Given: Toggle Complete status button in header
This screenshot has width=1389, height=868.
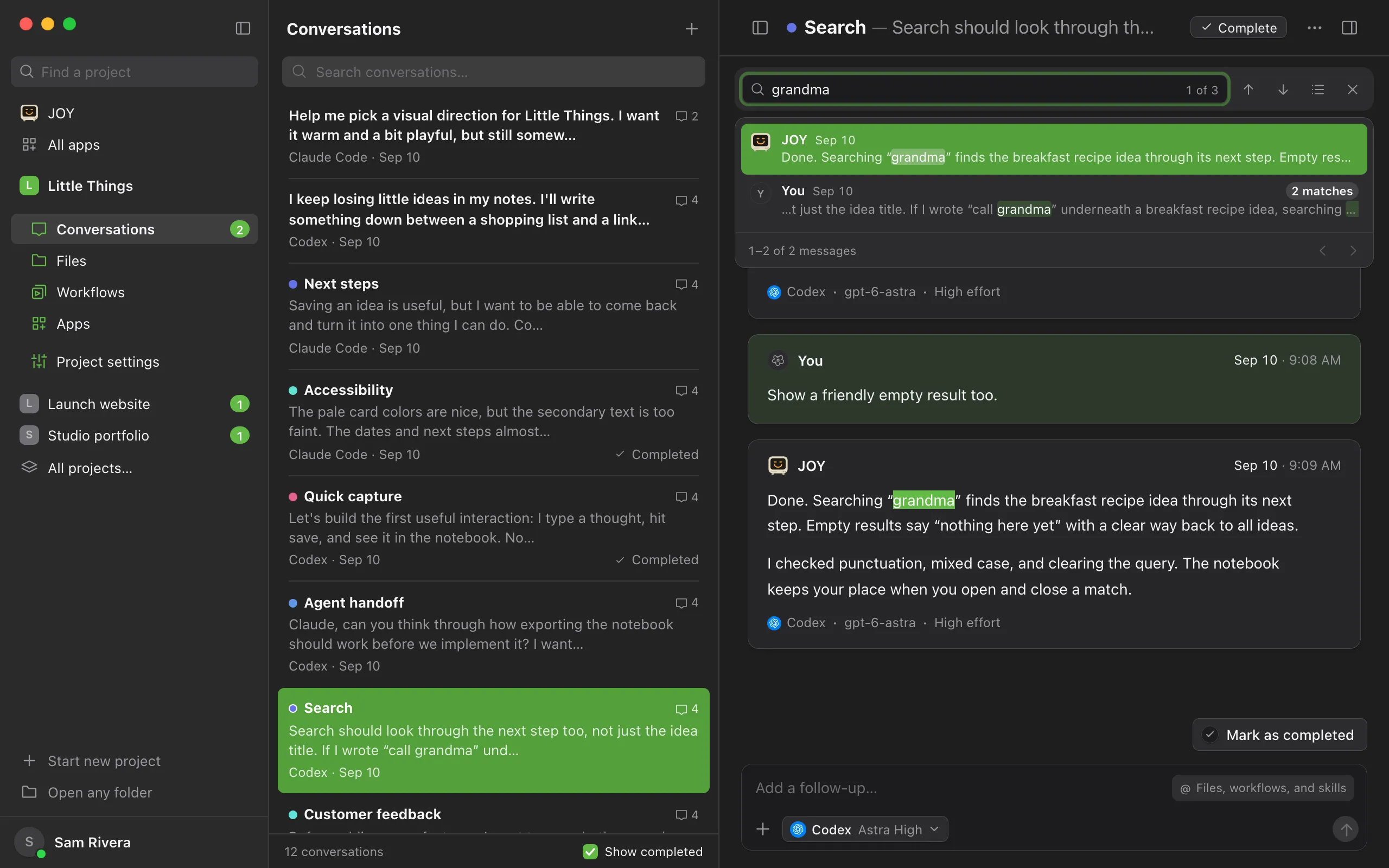Looking at the screenshot, I should coord(1239,28).
